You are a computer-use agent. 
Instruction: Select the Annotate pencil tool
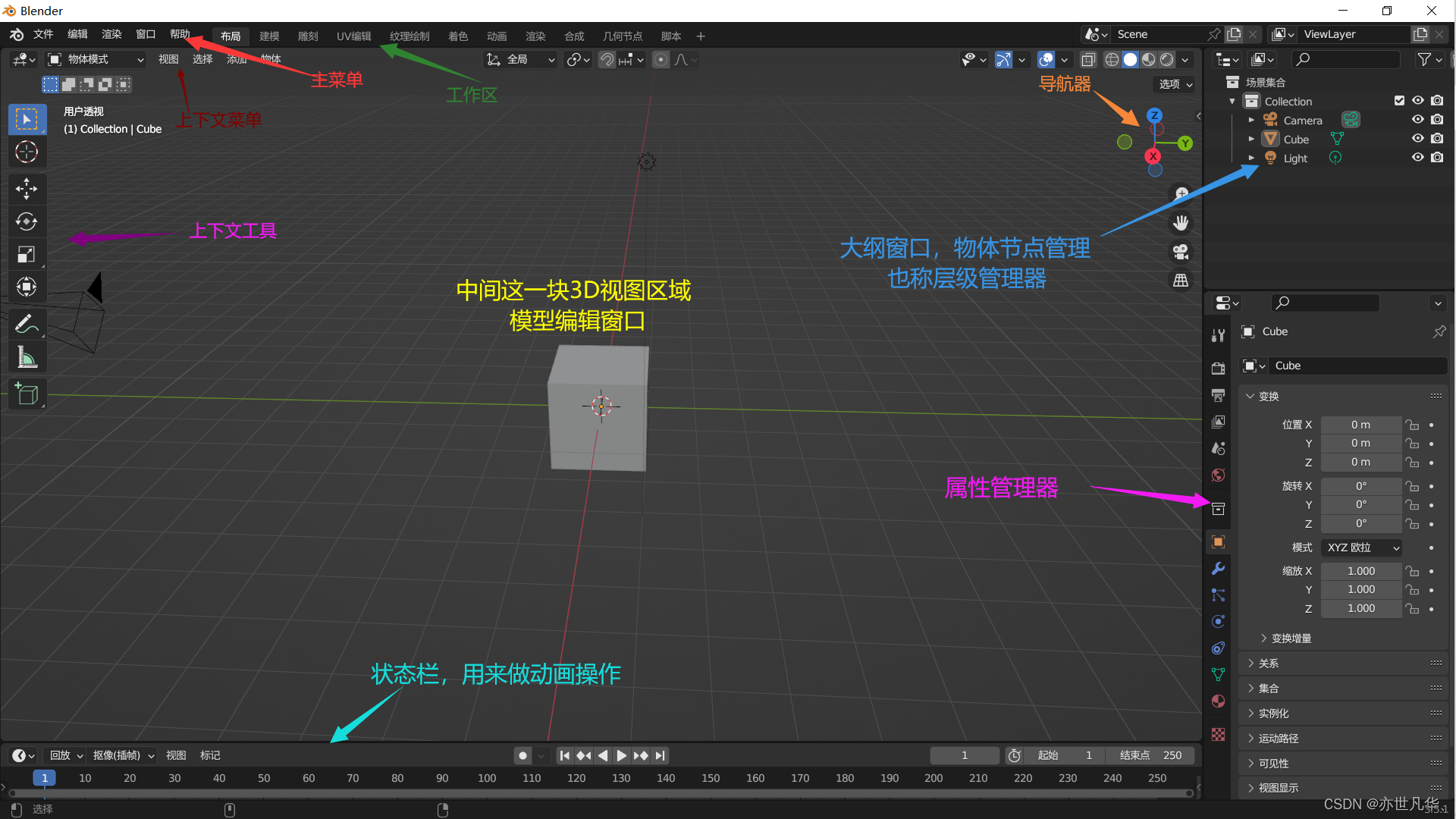tap(27, 325)
